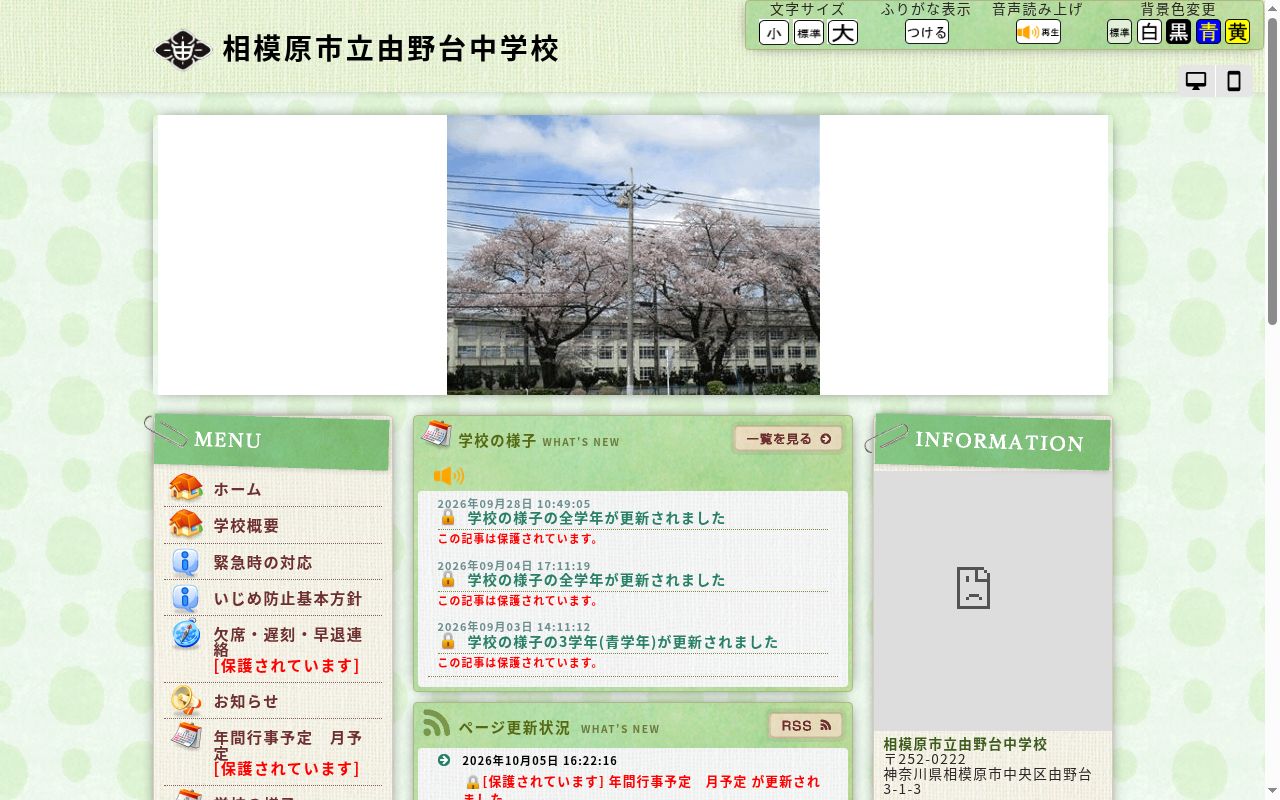
Task: Click the arrow icon beside 2026年10月05日 entry
Action: pyautogui.click(x=444, y=760)
